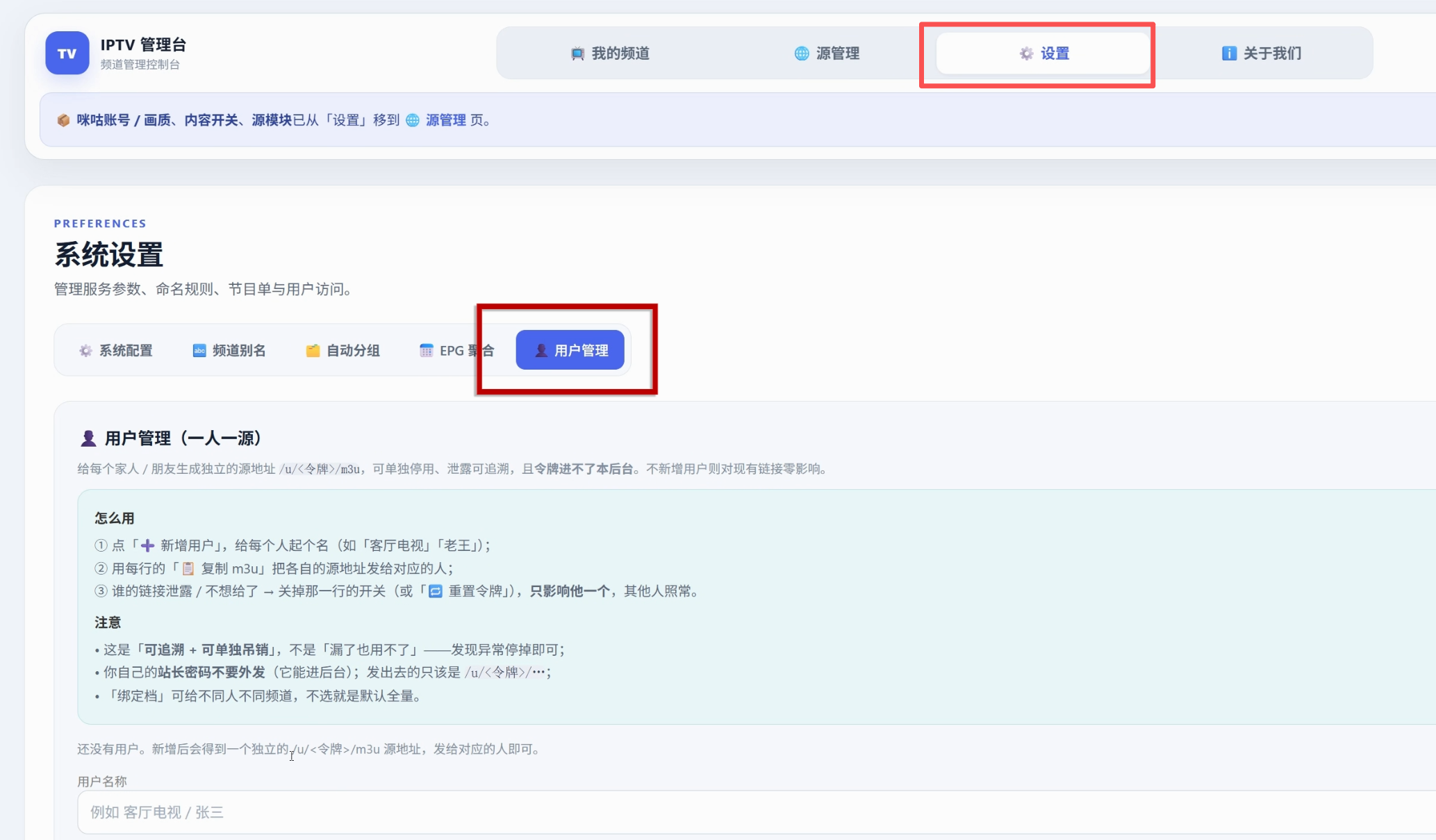
Task: Click the user icon in 用户管理 tab
Action: click(x=541, y=350)
